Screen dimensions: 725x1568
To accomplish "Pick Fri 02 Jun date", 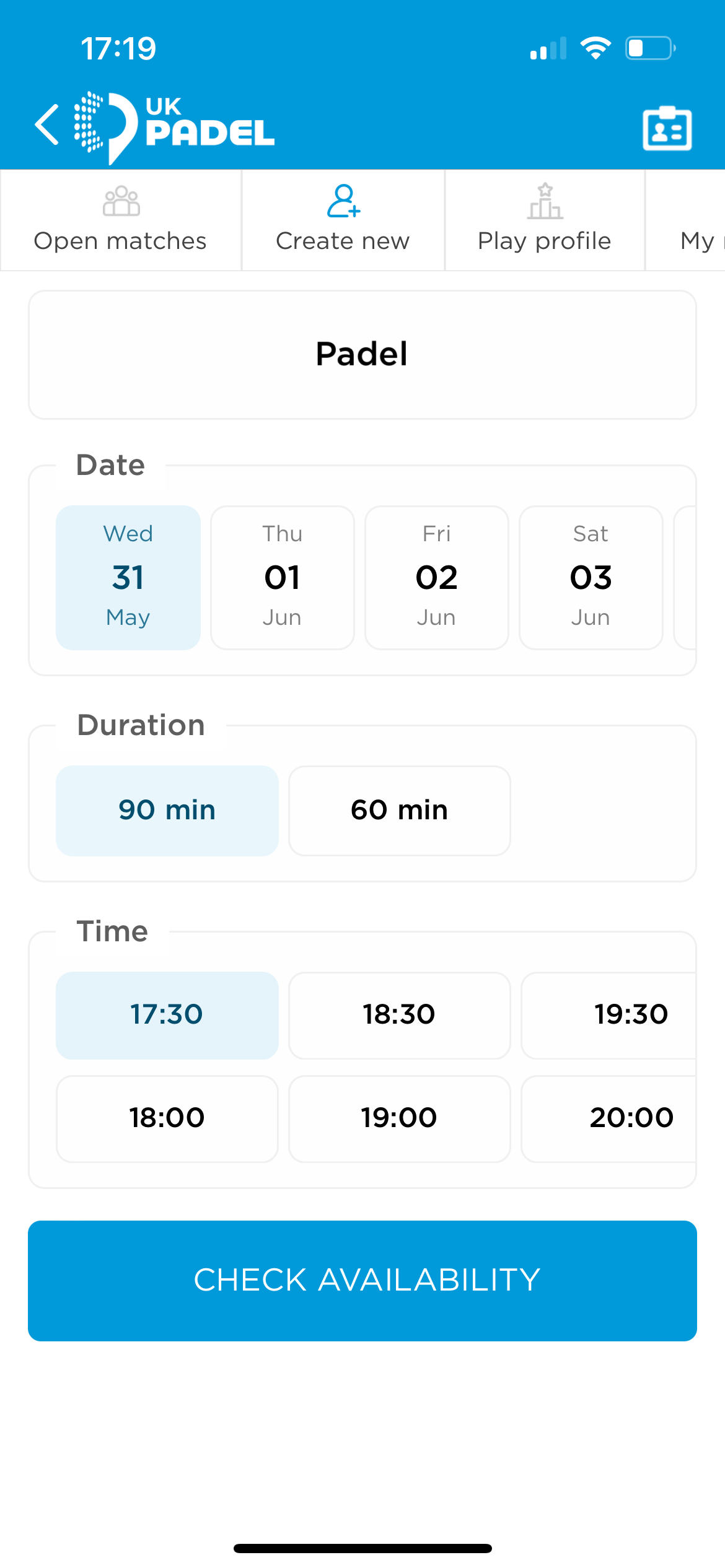I will coord(437,577).
